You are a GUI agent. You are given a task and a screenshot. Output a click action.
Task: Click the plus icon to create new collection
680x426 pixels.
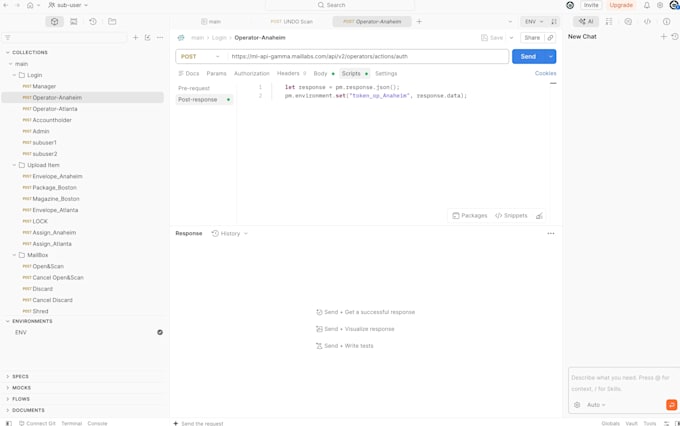[x=135, y=38]
